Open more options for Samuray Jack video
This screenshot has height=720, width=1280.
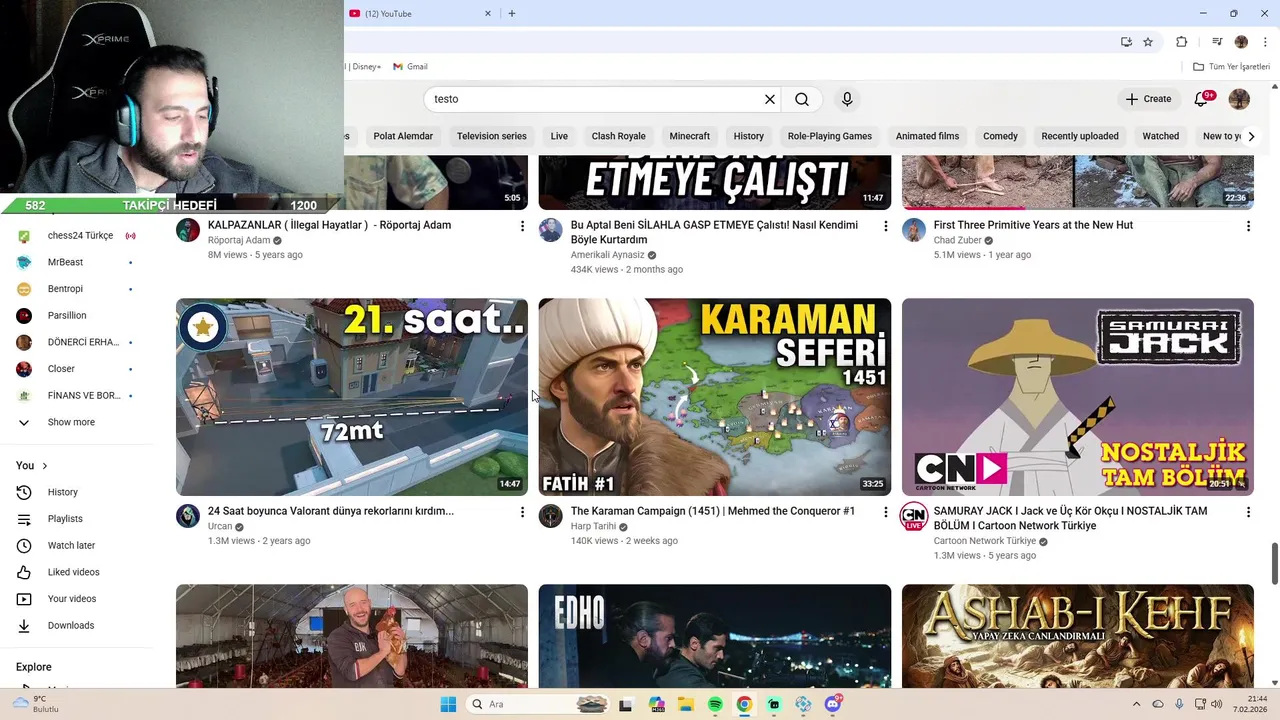(x=1248, y=512)
